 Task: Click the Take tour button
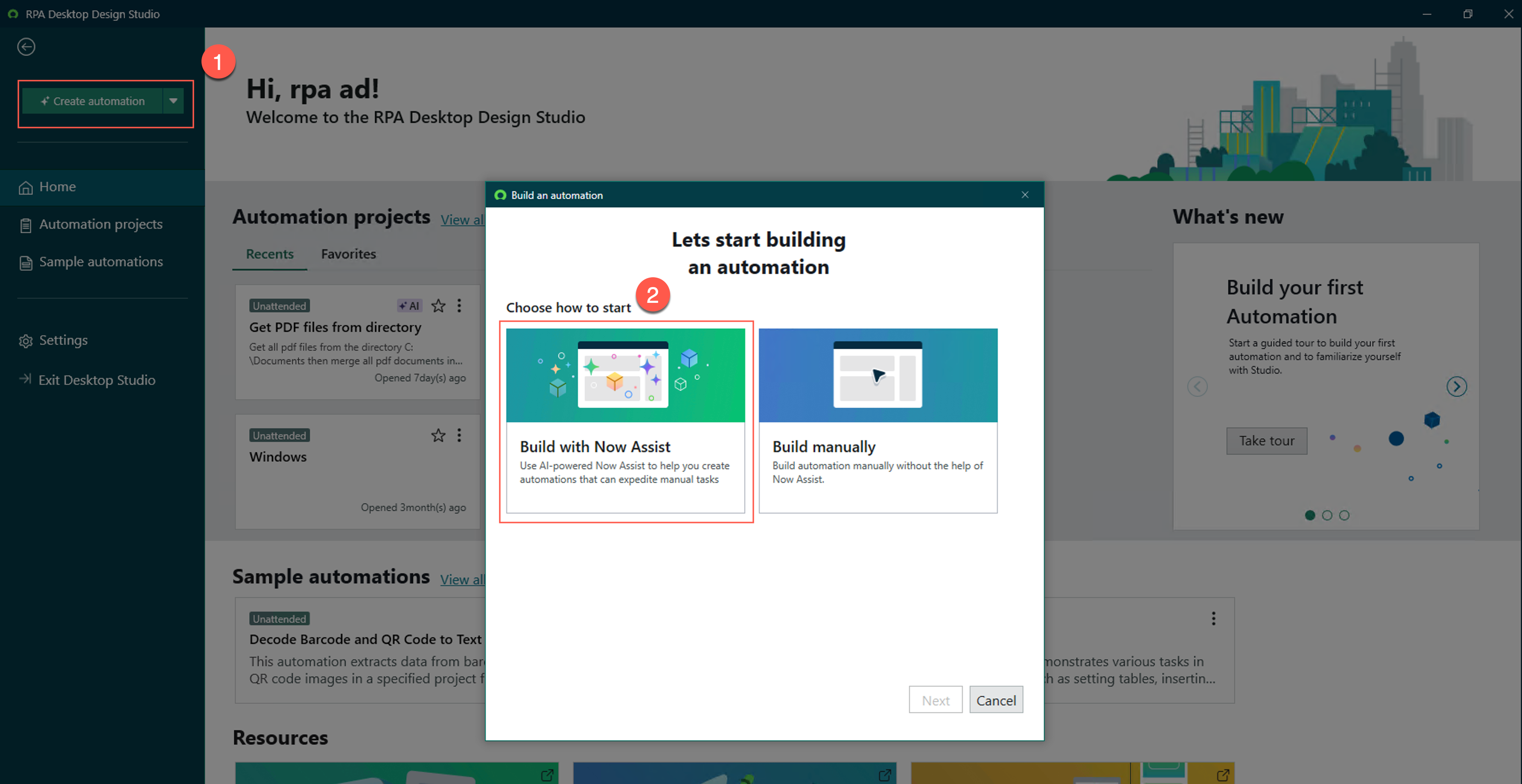pyautogui.click(x=1267, y=441)
